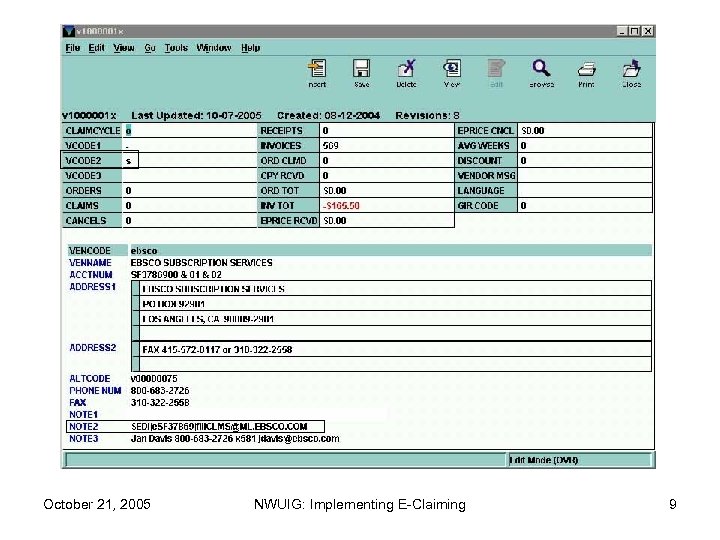Click the empty VCODE3 field
This screenshot has height=540, width=720.
pos(189,175)
